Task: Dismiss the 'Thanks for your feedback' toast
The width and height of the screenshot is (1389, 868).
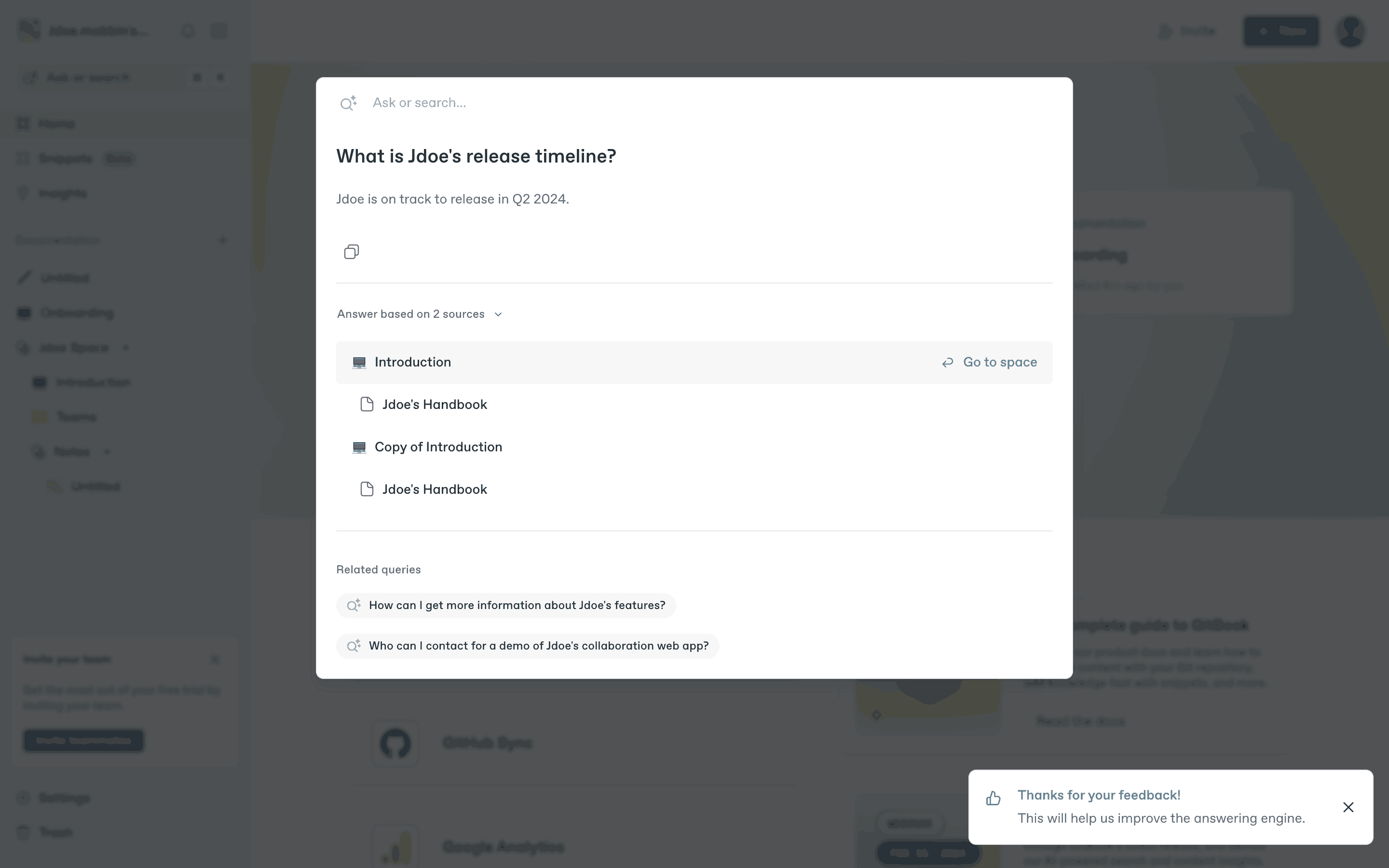Action: tap(1348, 807)
